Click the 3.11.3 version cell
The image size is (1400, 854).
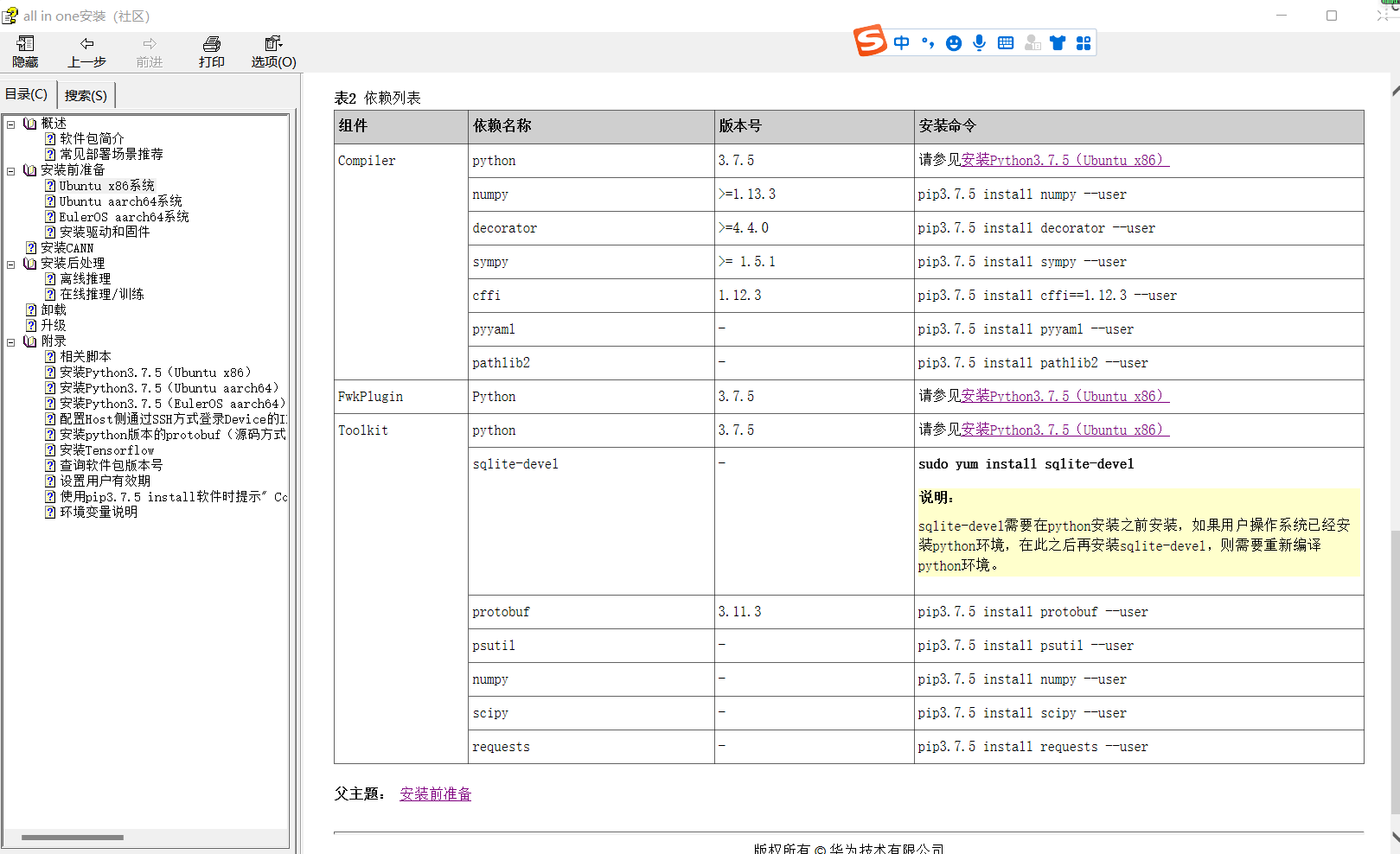tap(815, 612)
